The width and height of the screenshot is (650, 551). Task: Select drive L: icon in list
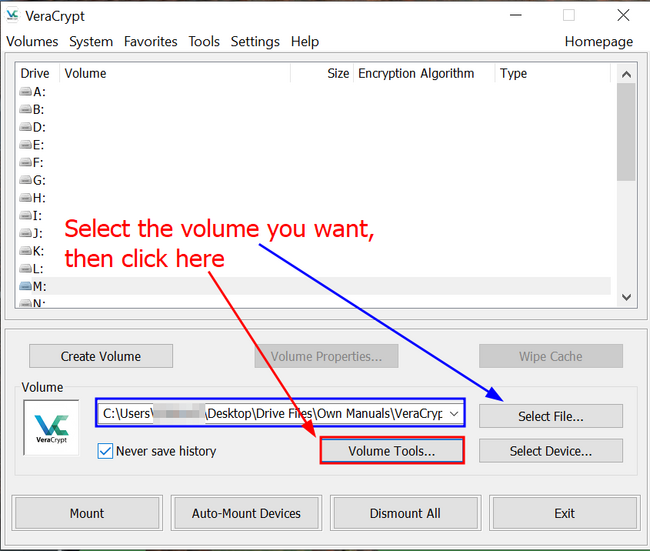coord(26,269)
